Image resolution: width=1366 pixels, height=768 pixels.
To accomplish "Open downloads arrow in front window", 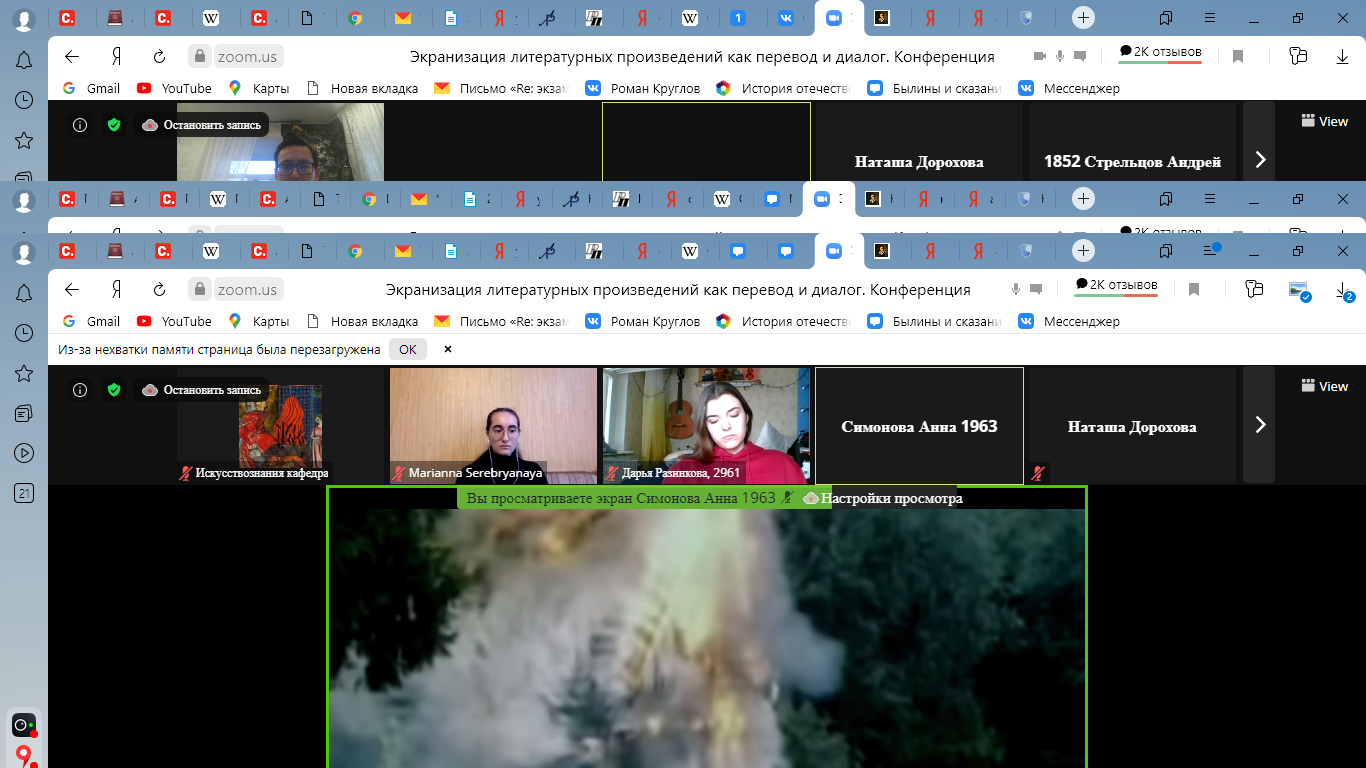I will pos(1343,291).
